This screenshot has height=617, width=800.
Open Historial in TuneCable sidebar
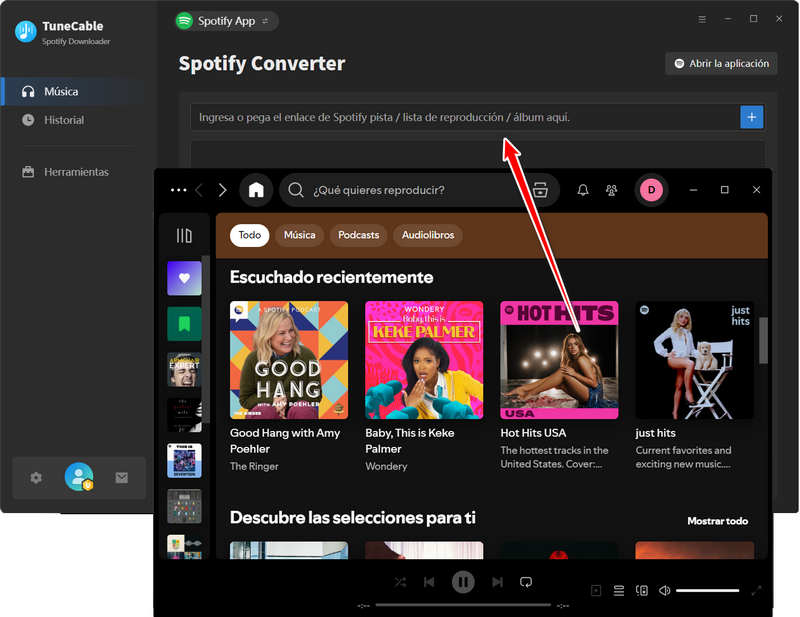[64, 120]
